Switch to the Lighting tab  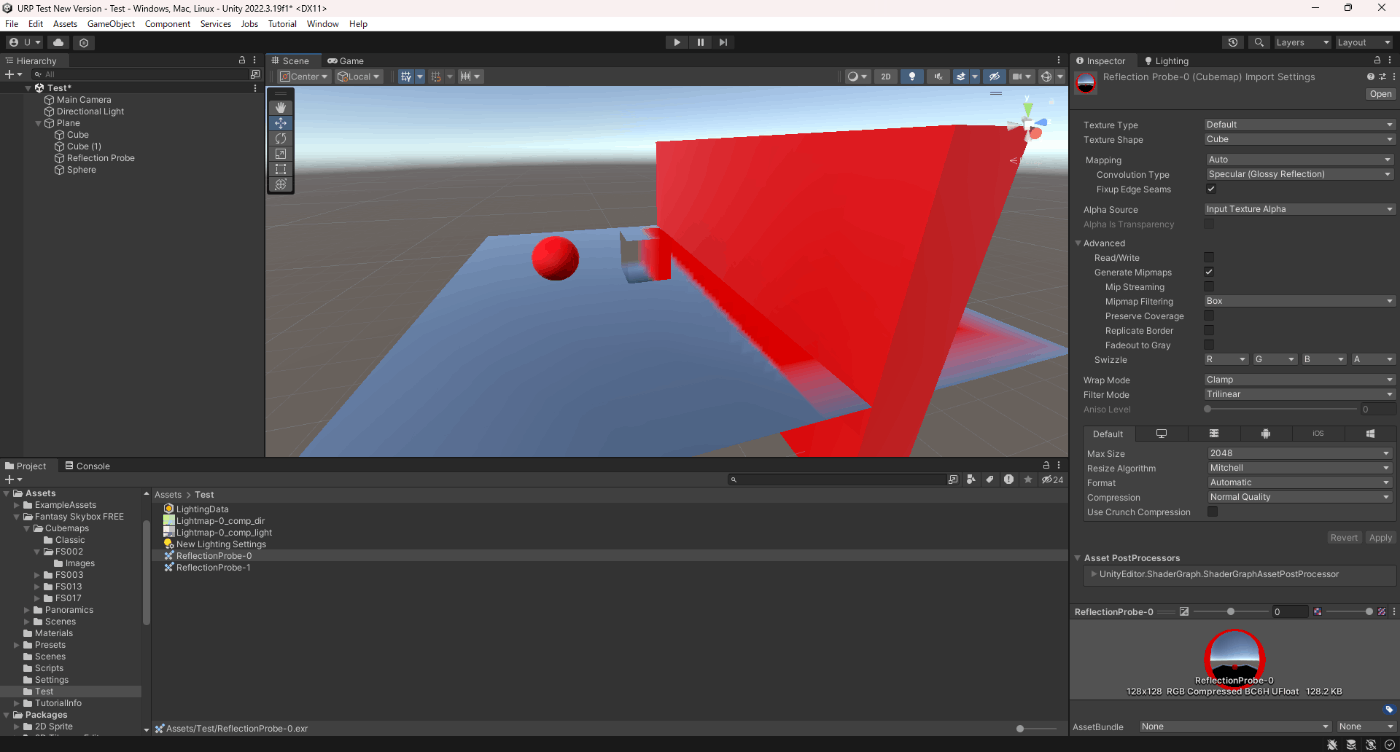click(1166, 61)
